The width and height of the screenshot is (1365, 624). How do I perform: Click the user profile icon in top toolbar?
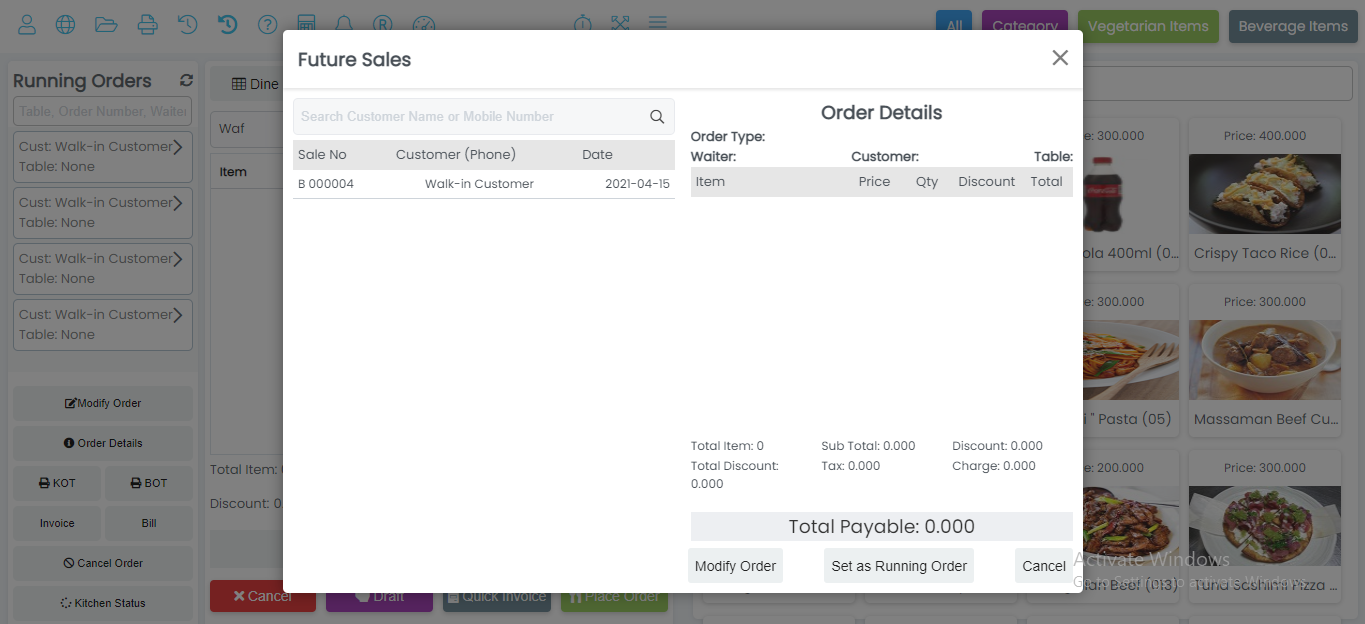pyautogui.click(x=27, y=25)
